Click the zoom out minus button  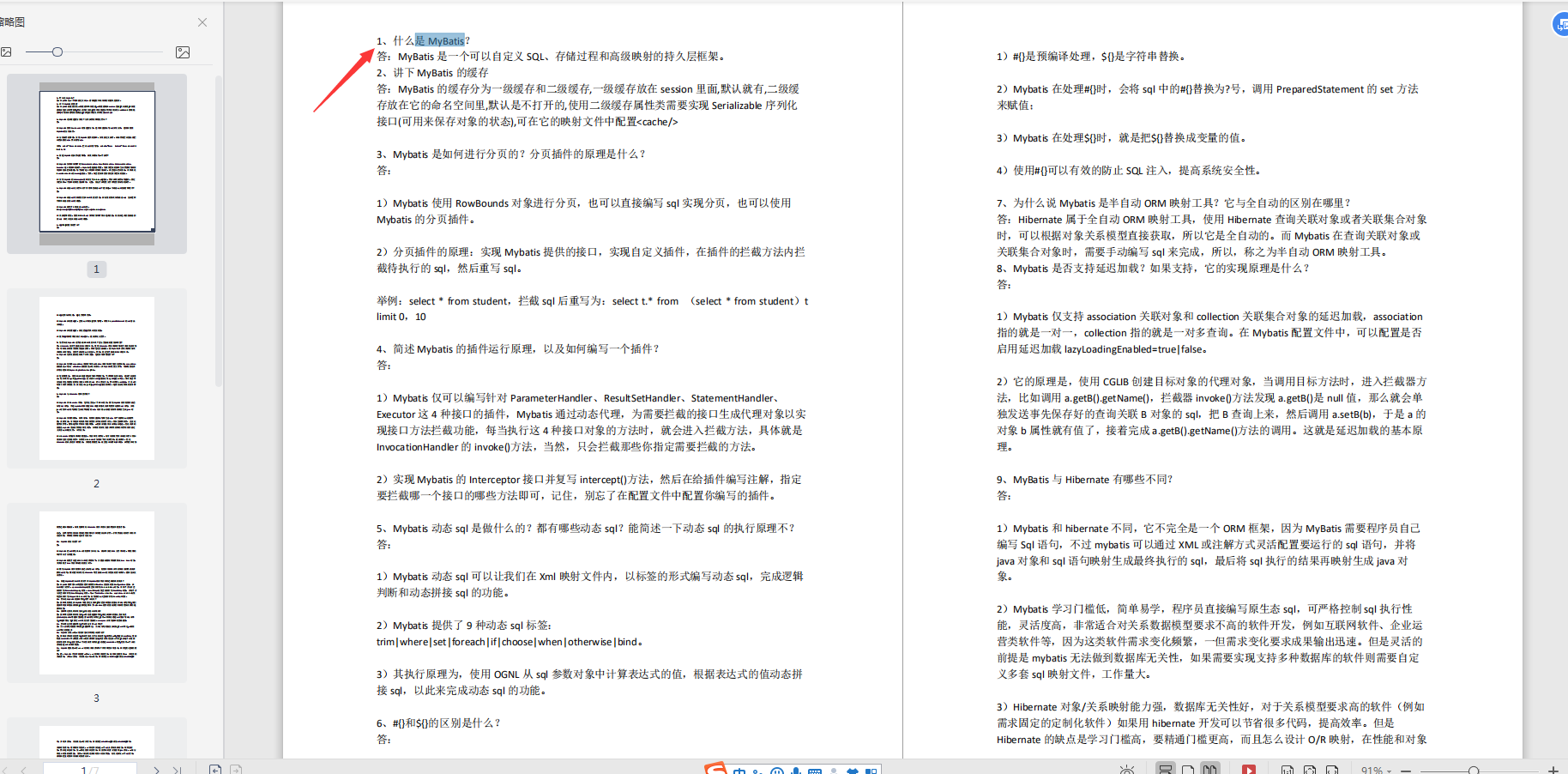pos(1406,771)
